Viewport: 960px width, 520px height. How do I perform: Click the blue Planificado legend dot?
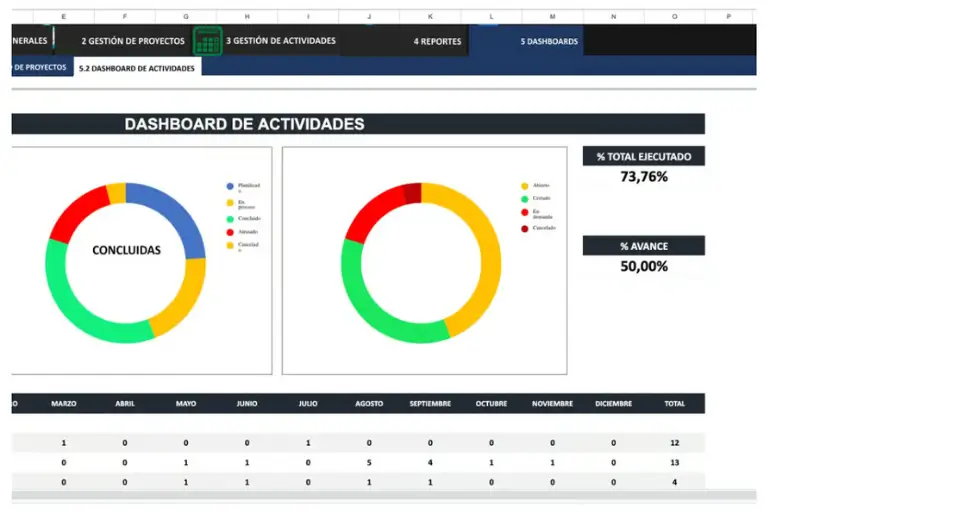click(230, 186)
